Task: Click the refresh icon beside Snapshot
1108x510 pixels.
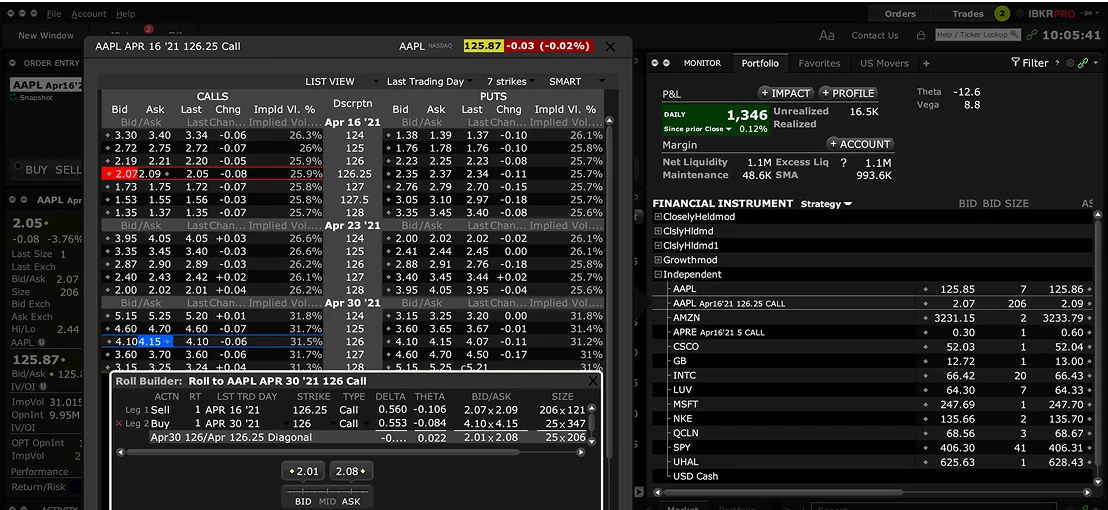Action: pyautogui.click(x=13, y=97)
